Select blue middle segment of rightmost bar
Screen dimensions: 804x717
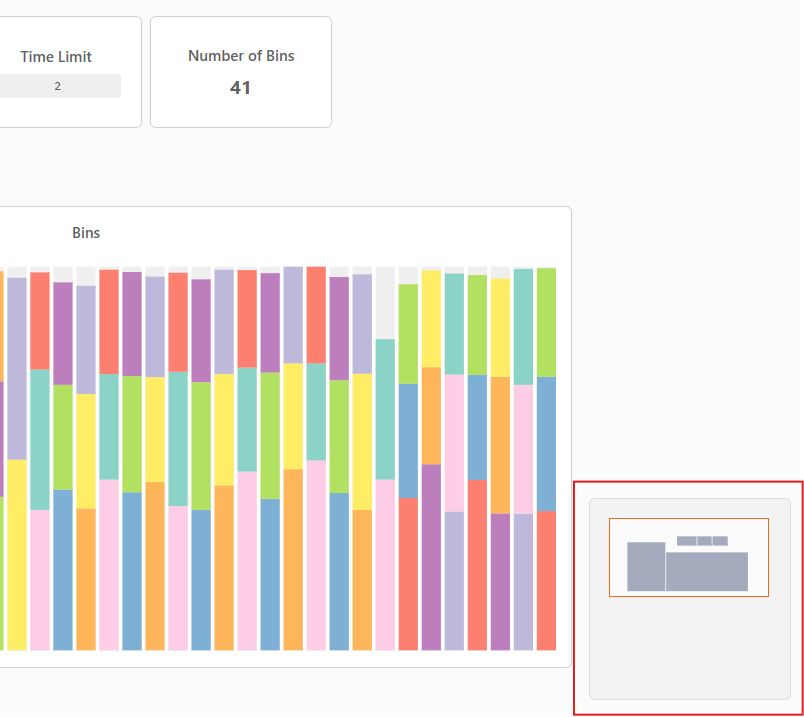pyautogui.click(x=546, y=443)
